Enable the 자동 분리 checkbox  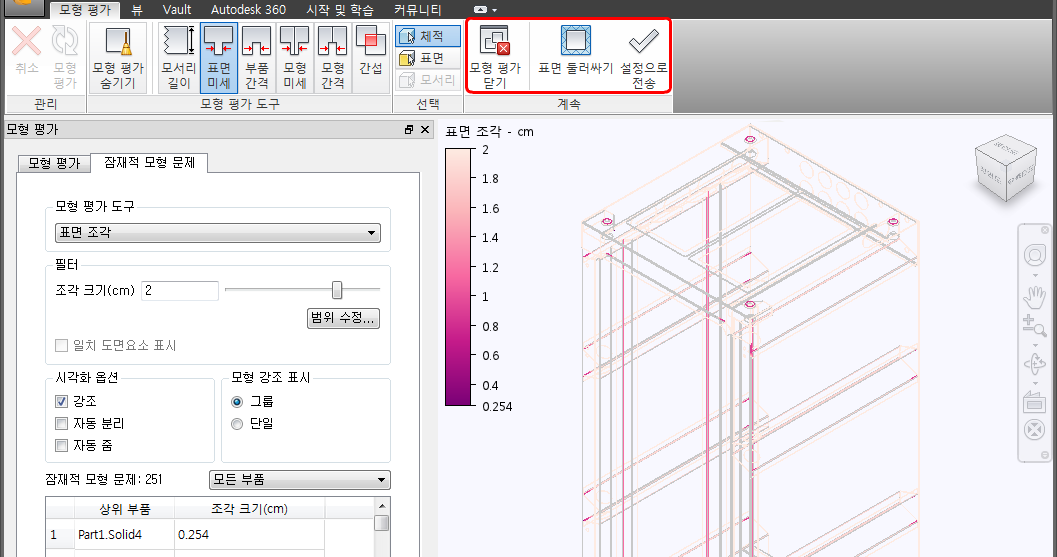click(x=61, y=423)
